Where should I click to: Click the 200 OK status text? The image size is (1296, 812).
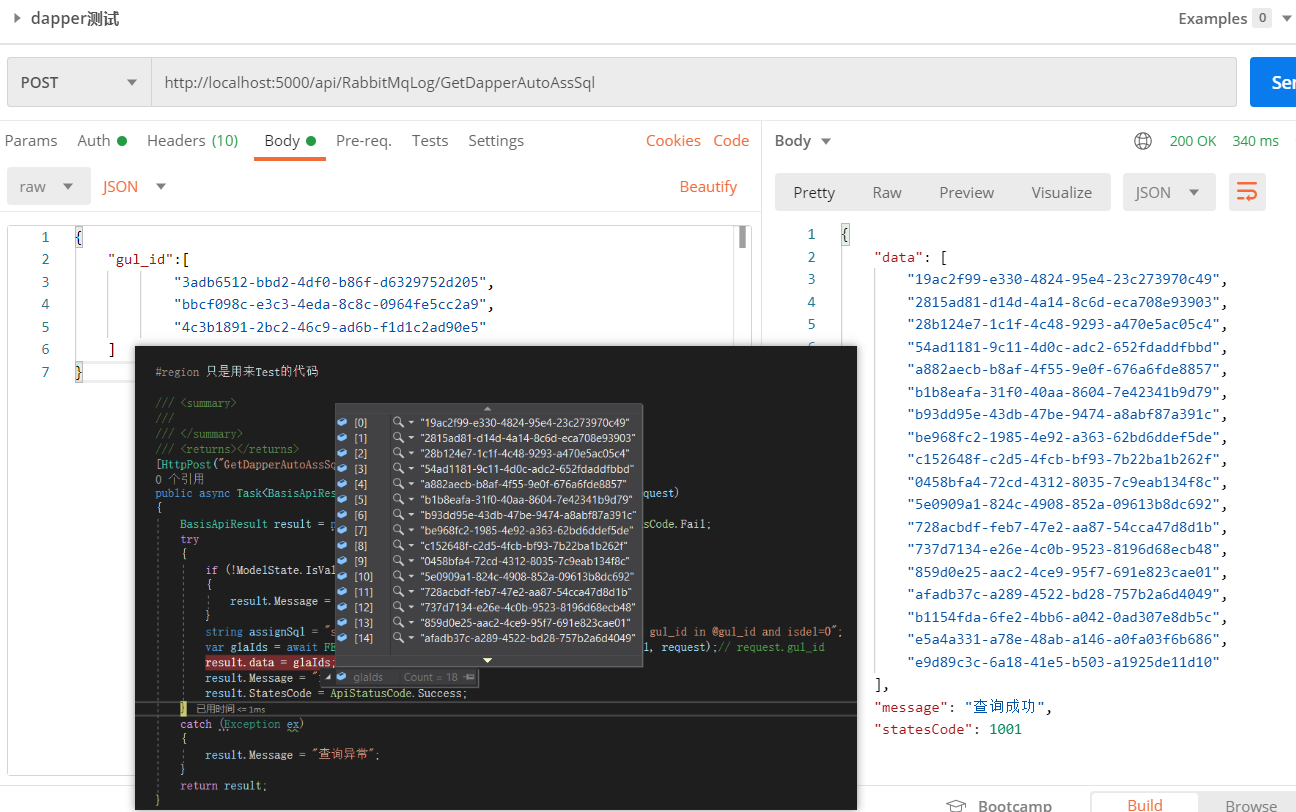pos(1193,141)
